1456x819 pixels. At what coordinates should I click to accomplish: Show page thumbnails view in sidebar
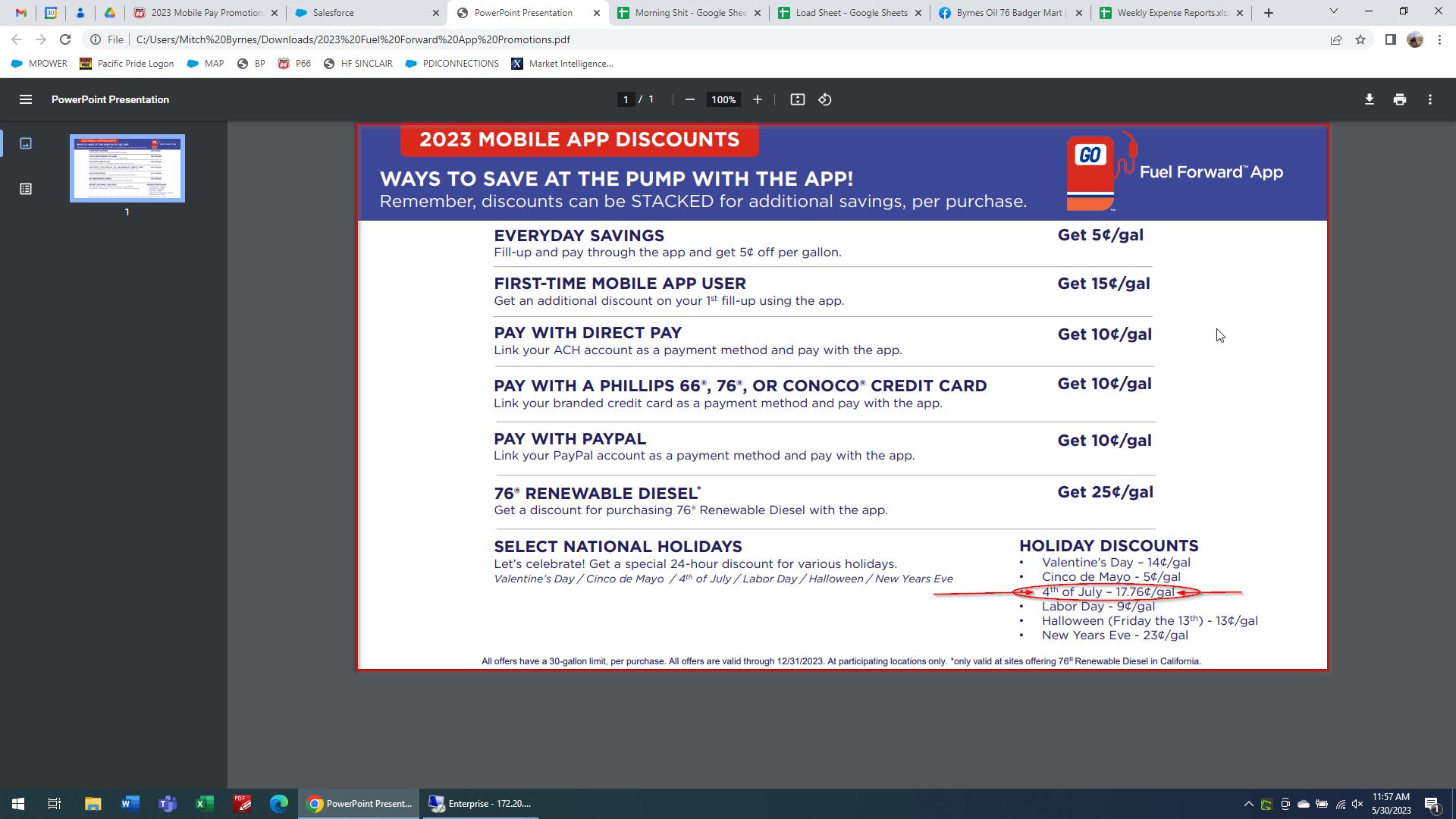[x=25, y=143]
